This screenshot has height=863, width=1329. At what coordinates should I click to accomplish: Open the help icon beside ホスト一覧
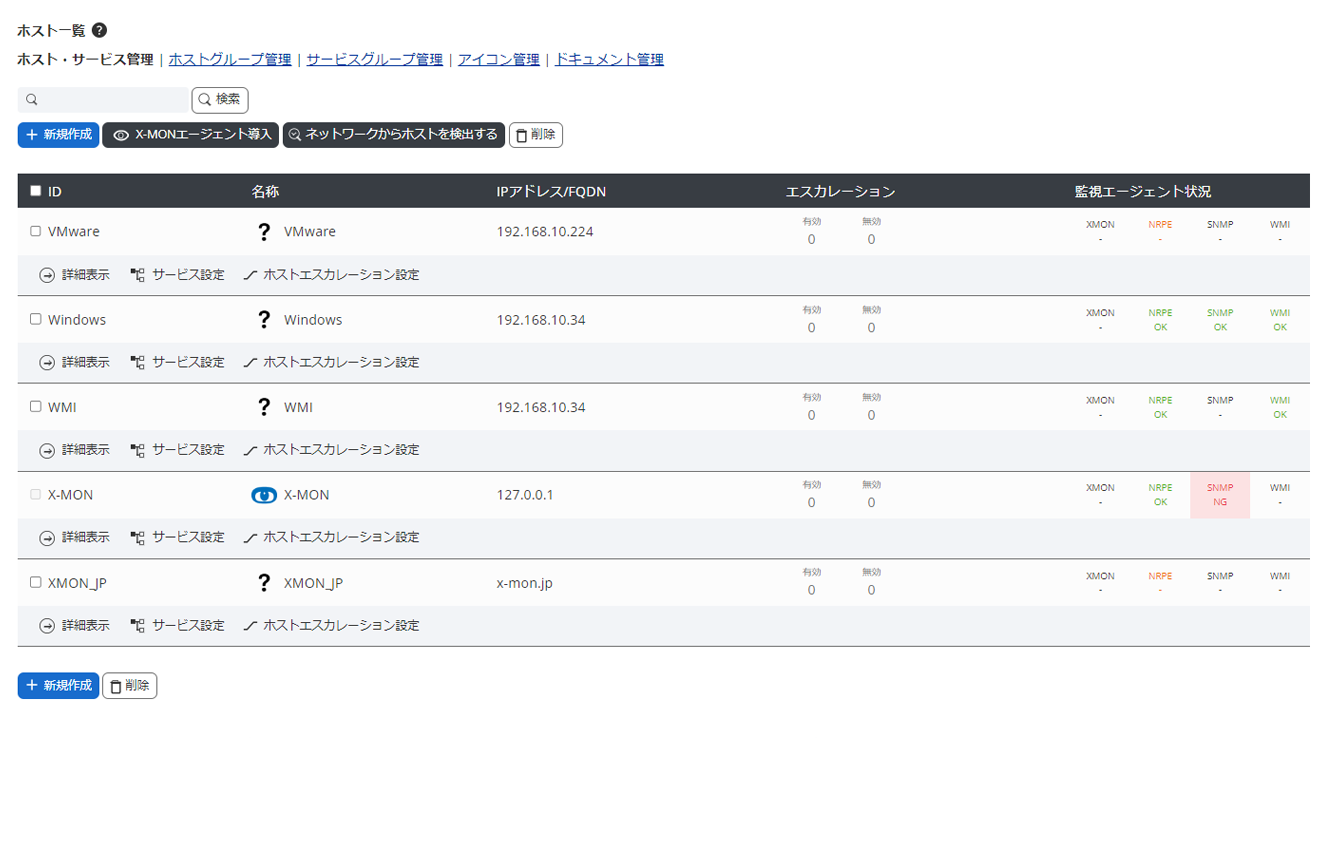coord(99,31)
